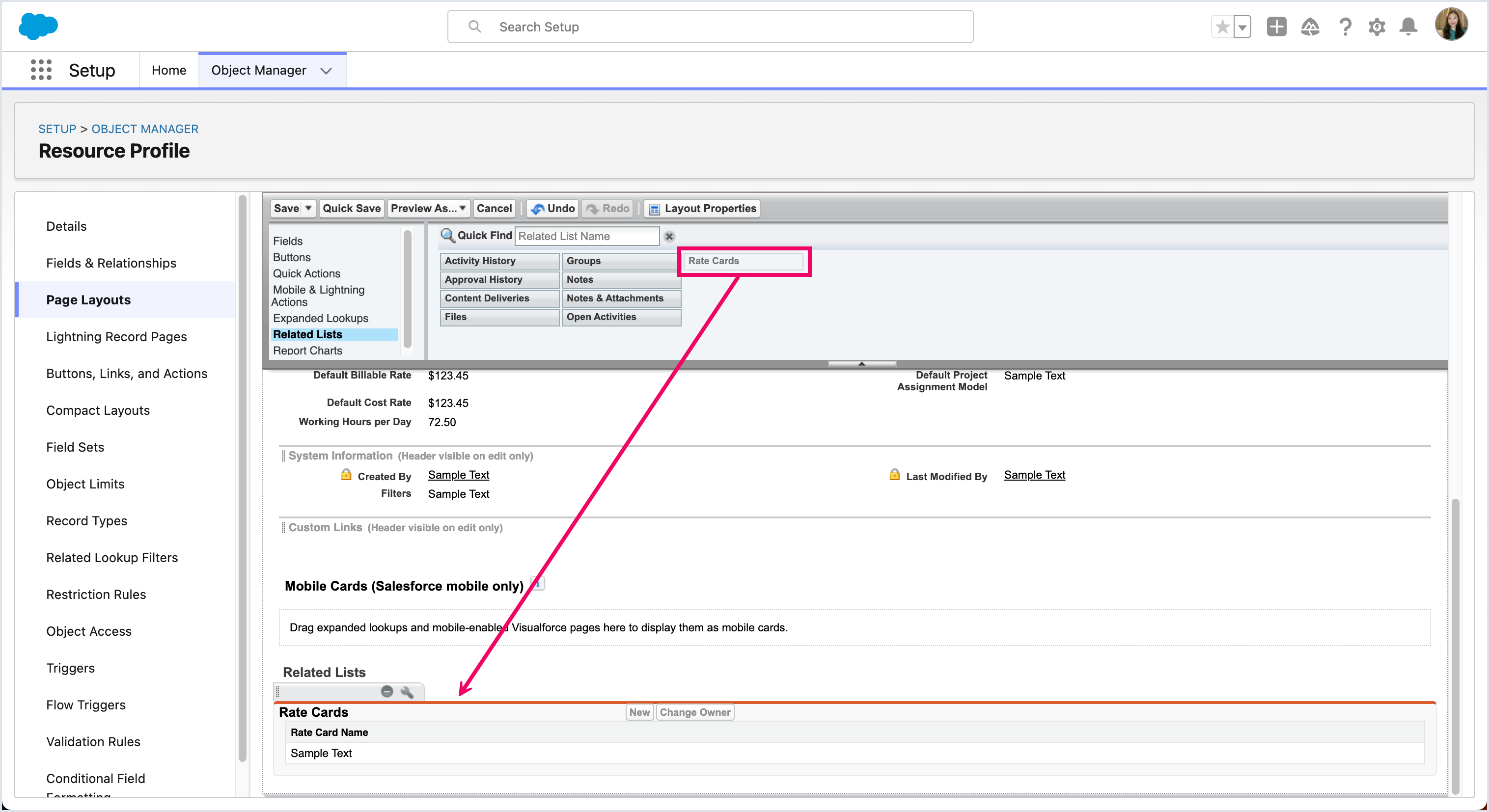Screen dimensions: 1489x812
Task: Click the Undo button
Action: (x=552, y=208)
